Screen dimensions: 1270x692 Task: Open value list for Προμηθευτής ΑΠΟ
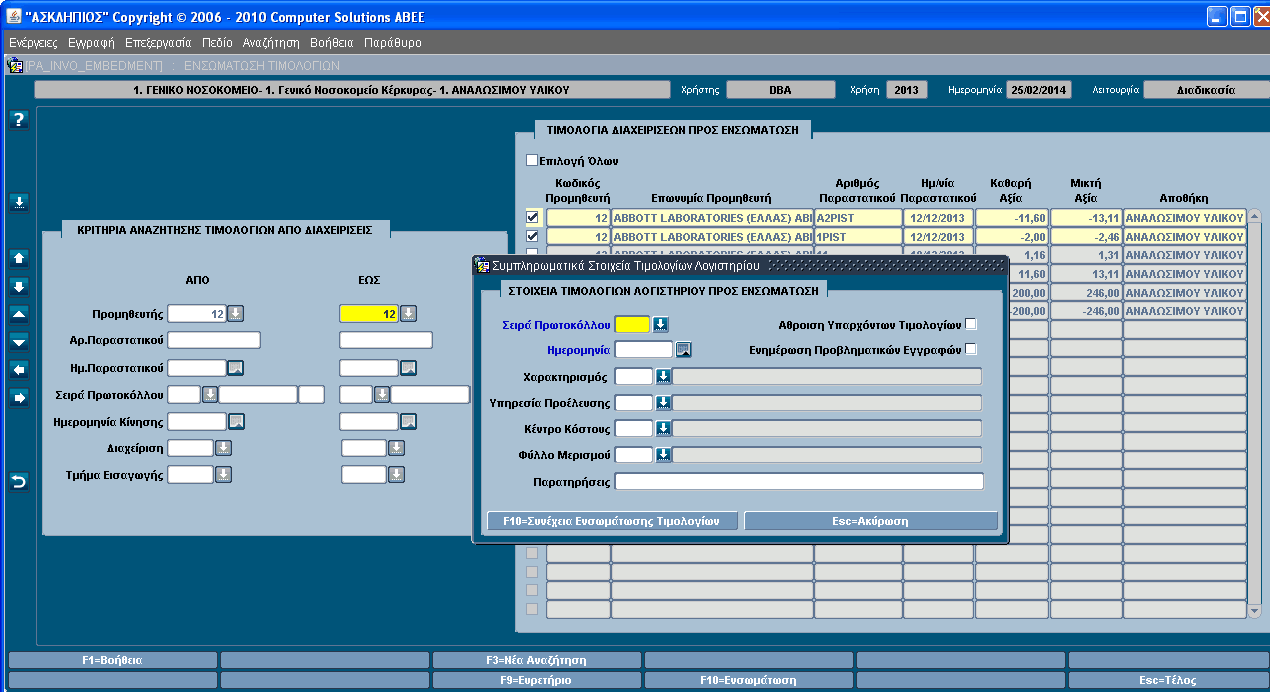[235, 314]
